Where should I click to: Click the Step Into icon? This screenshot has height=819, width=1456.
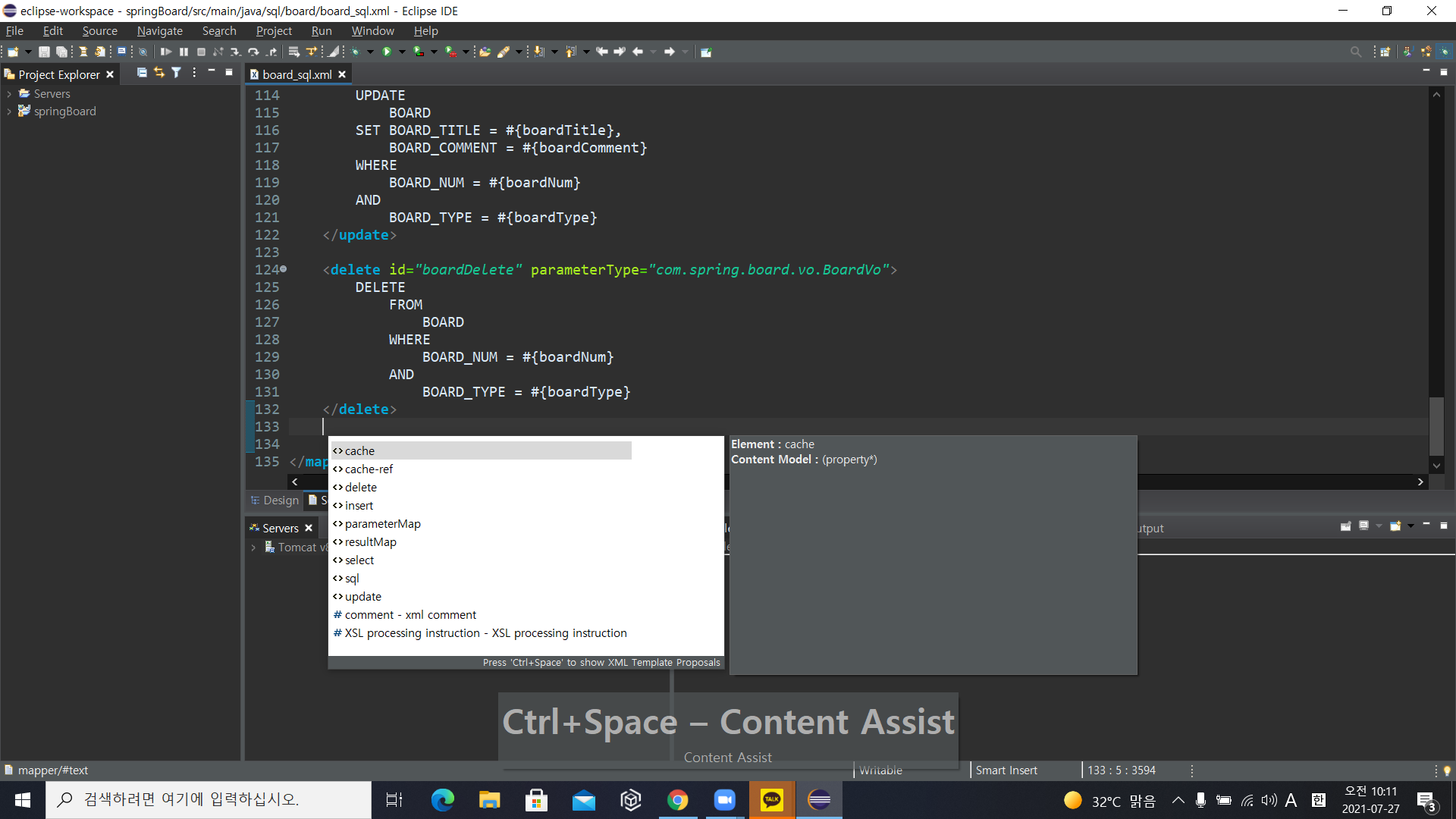click(x=236, y=52)
